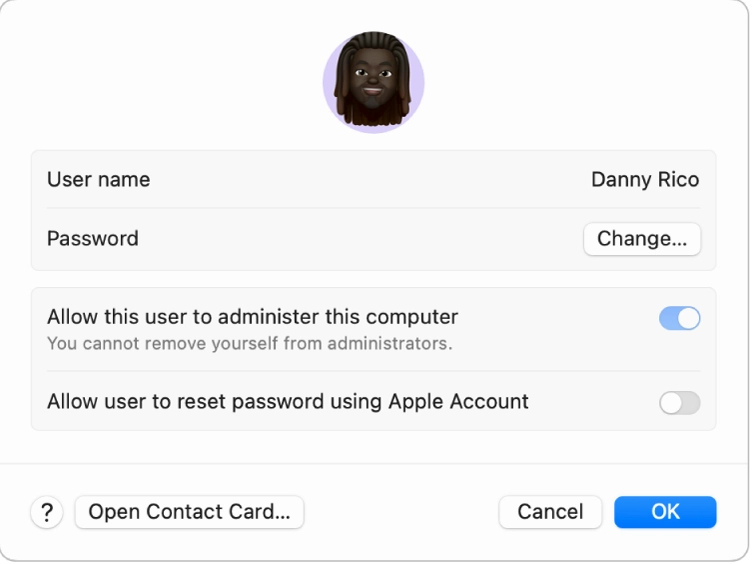Enable reset password using Apple Account switch
752x564 pixels.
coord(679,402)
